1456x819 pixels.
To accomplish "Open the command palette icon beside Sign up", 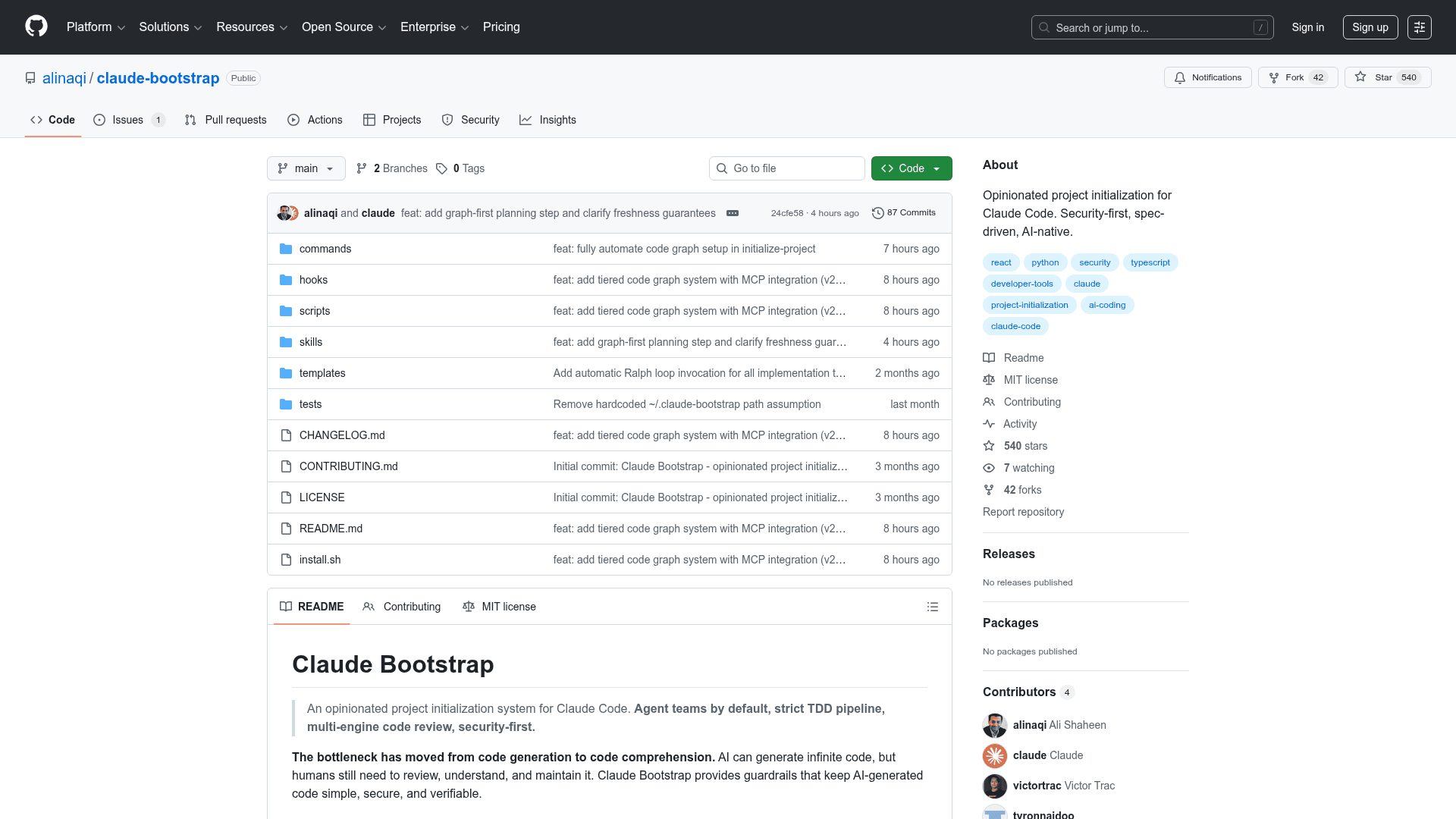I will (x=1420, y=27).
